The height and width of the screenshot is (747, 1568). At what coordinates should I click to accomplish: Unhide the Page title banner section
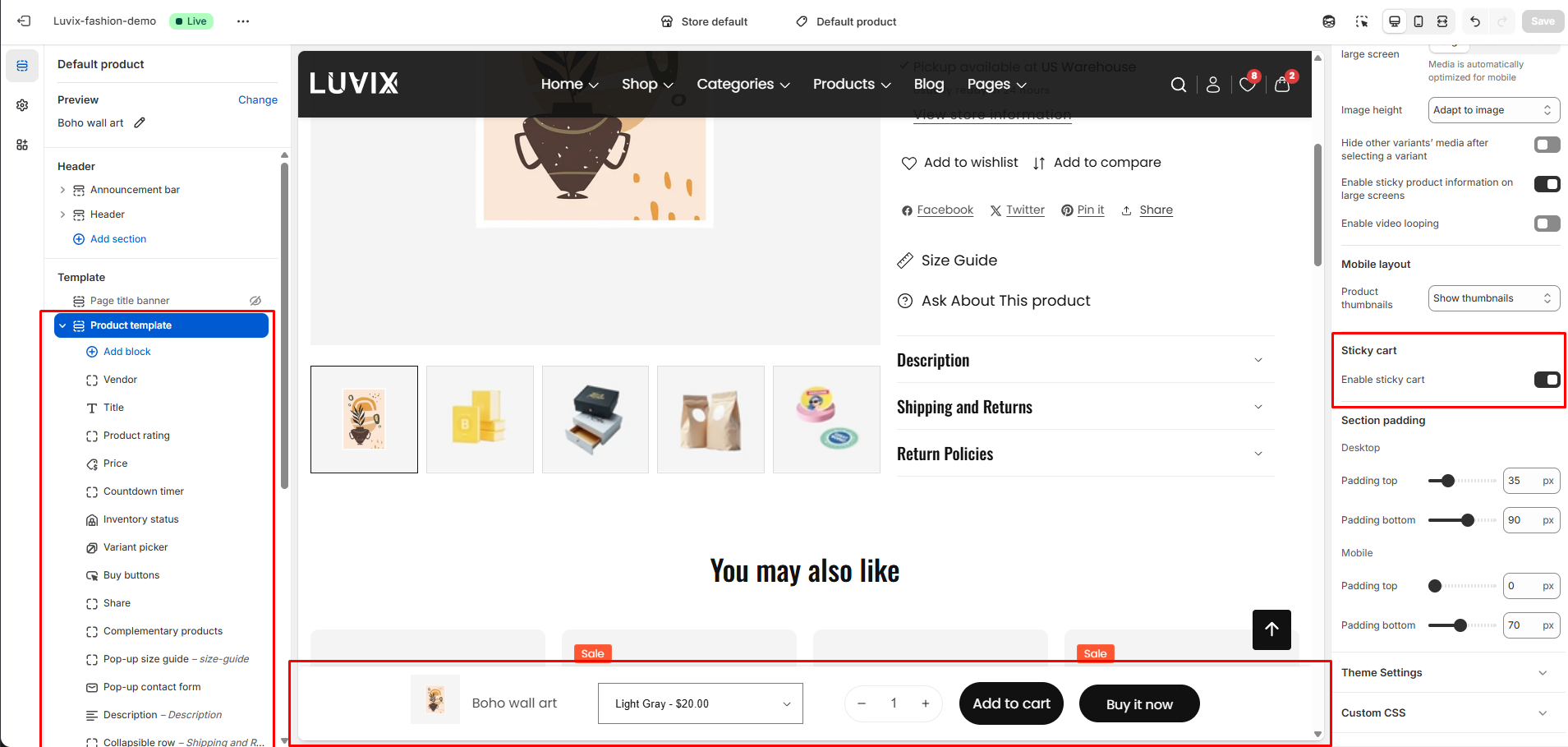tap(255, 301)
